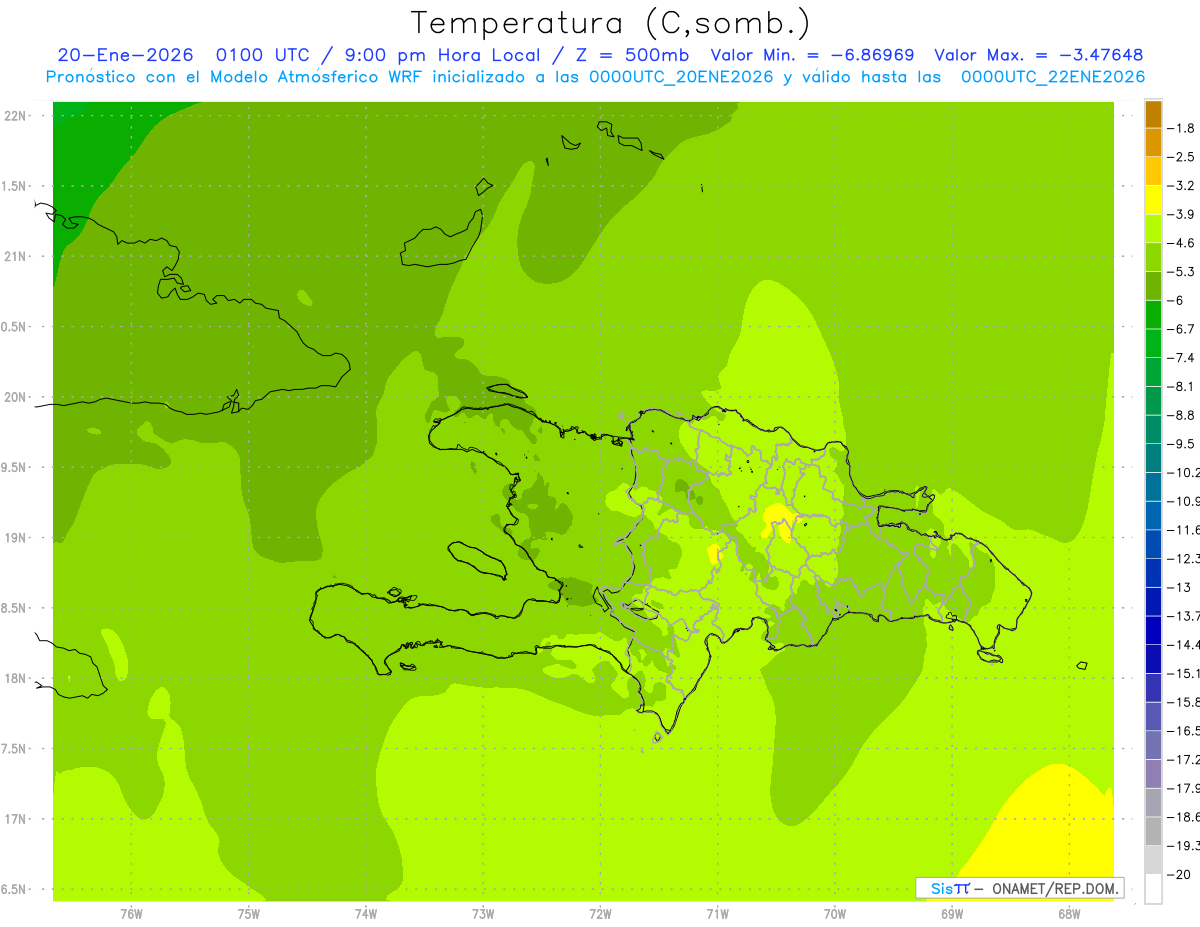Select the 74W longitude label

(366, 913)
